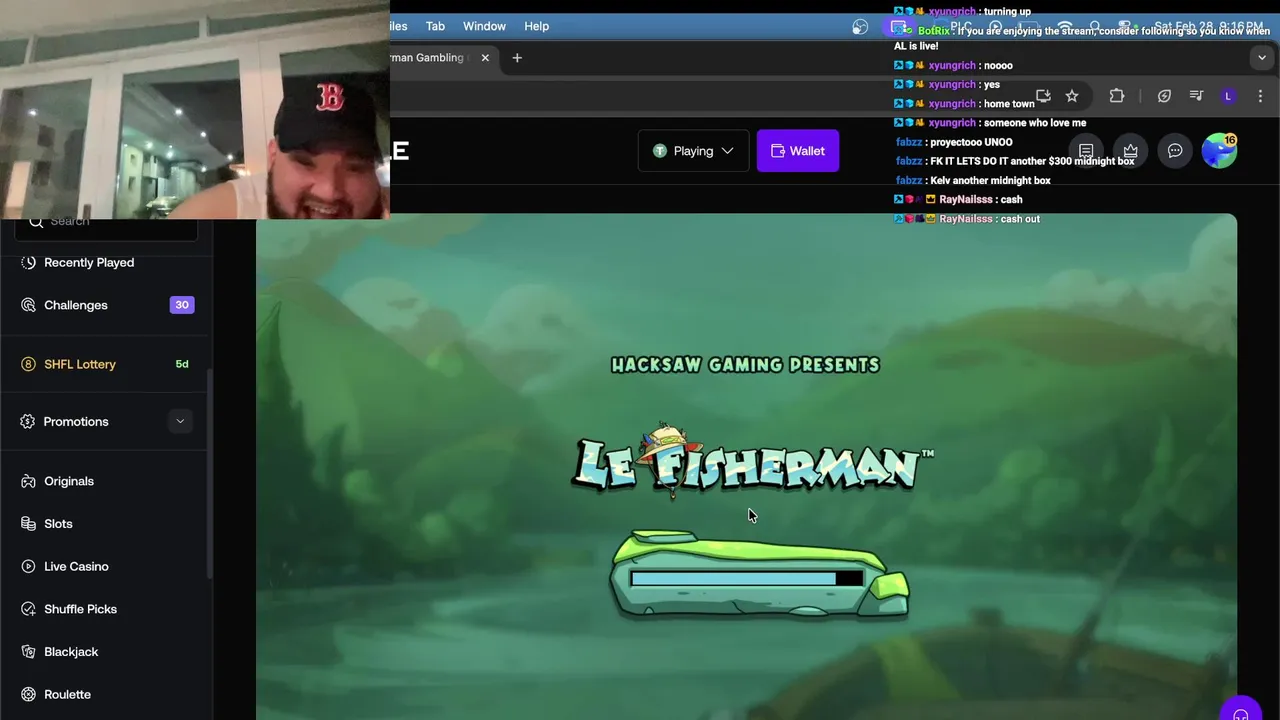The height and width of the screenshot is (720, 1280).
Task: Open the chat bubble icon
Action: coord(1175,151)
